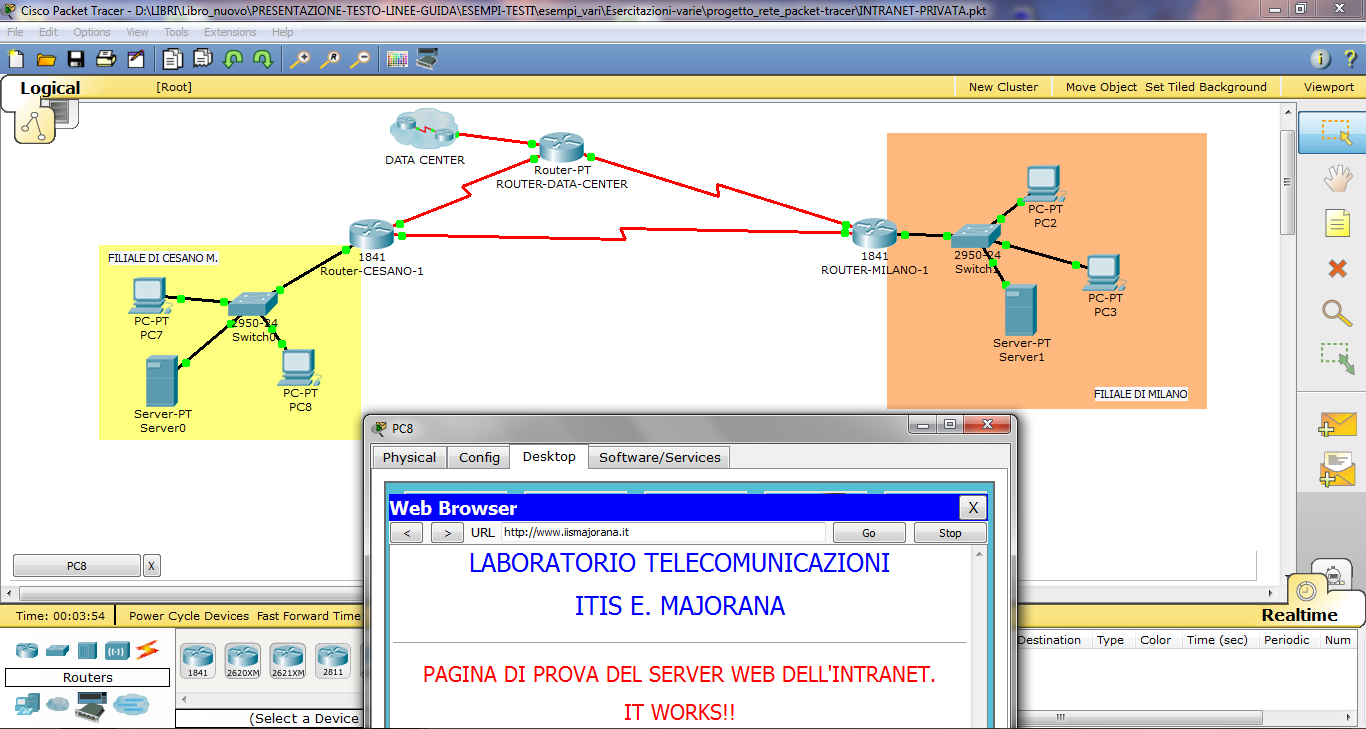Click Move Object button
Screen dimensions: 1366x729
[1101, 87]
